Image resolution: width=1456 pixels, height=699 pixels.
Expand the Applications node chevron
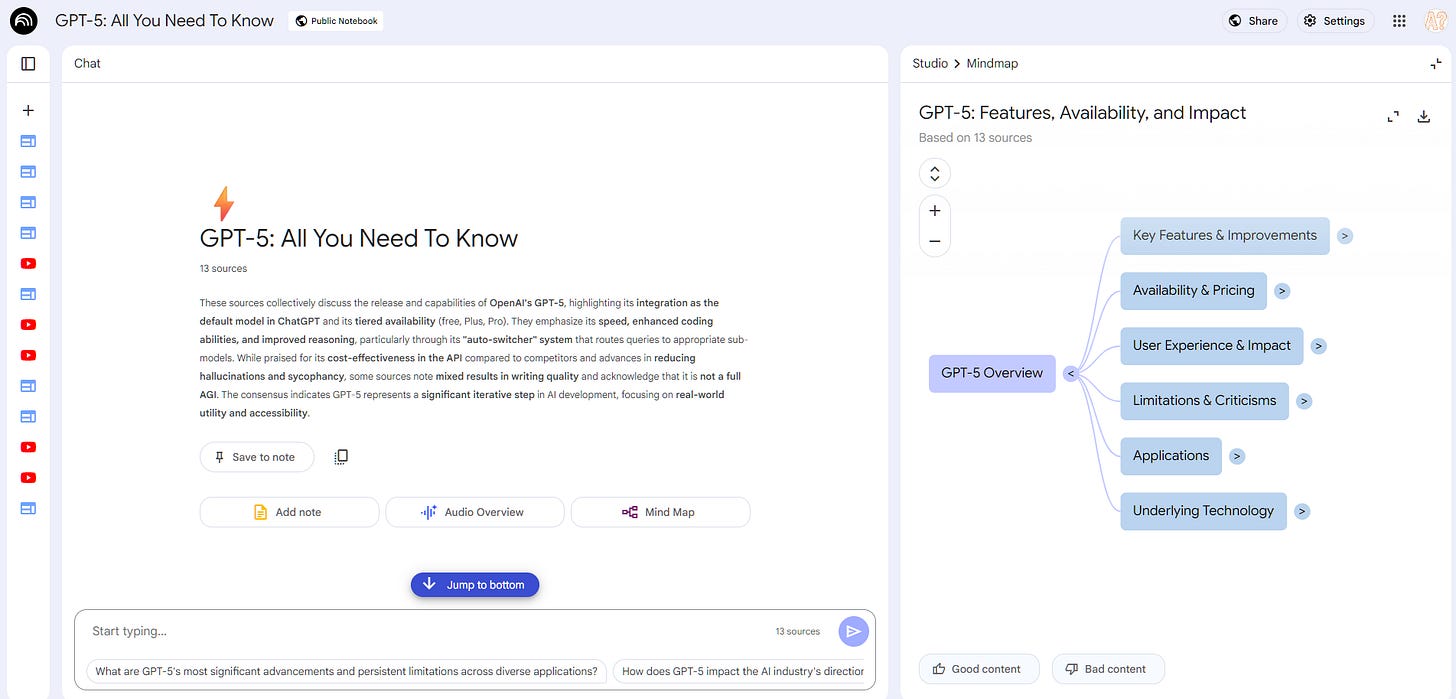click(1237, 457)
